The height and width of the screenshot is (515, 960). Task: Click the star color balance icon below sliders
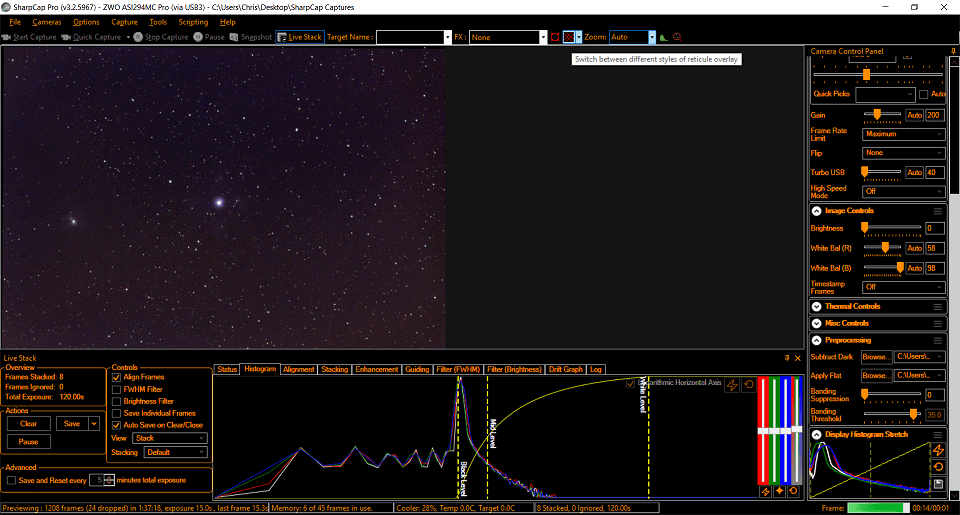point(779,491)
